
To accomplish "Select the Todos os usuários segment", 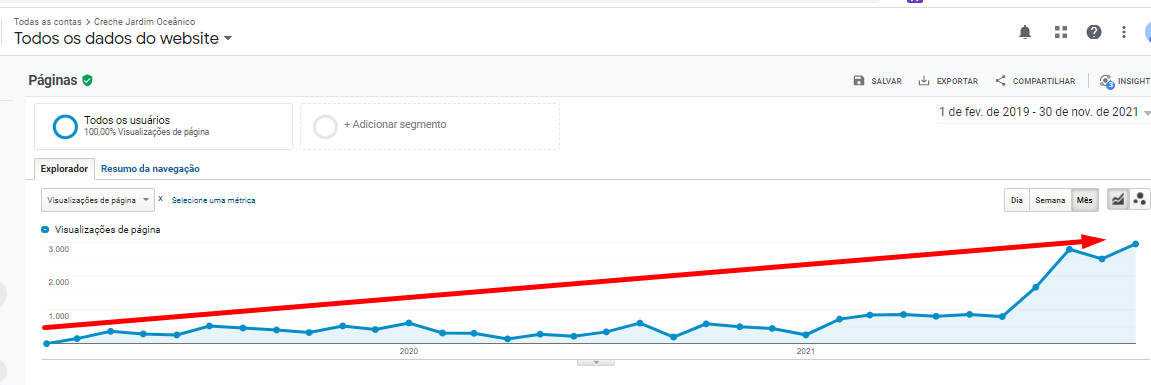I will (163, 126).
